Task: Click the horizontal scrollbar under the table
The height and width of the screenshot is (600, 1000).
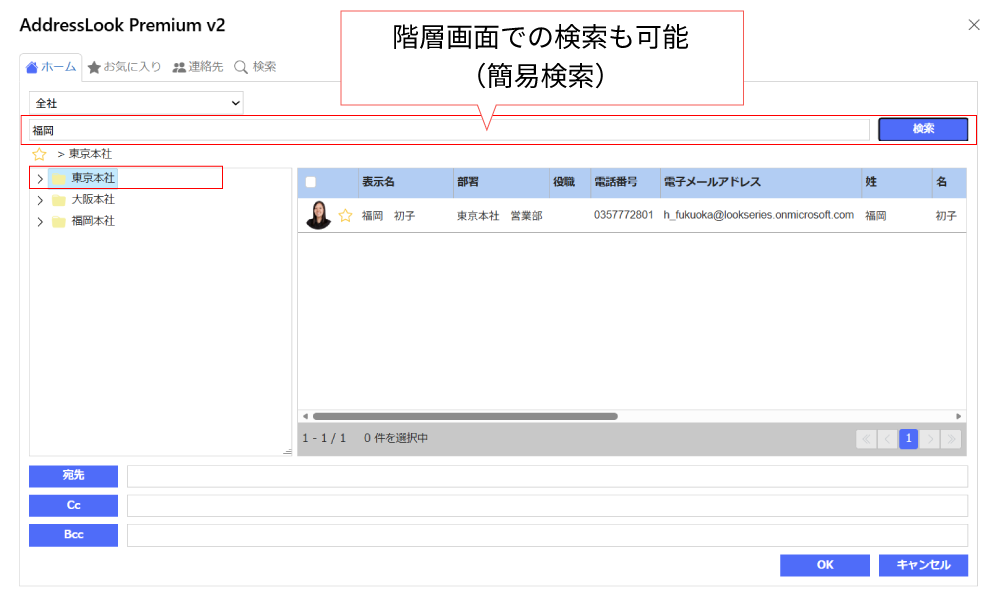Action: [x=465, y=416]
